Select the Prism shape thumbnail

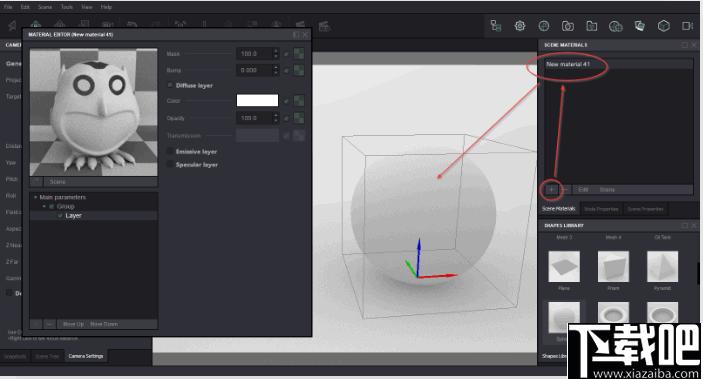(613, 266)
